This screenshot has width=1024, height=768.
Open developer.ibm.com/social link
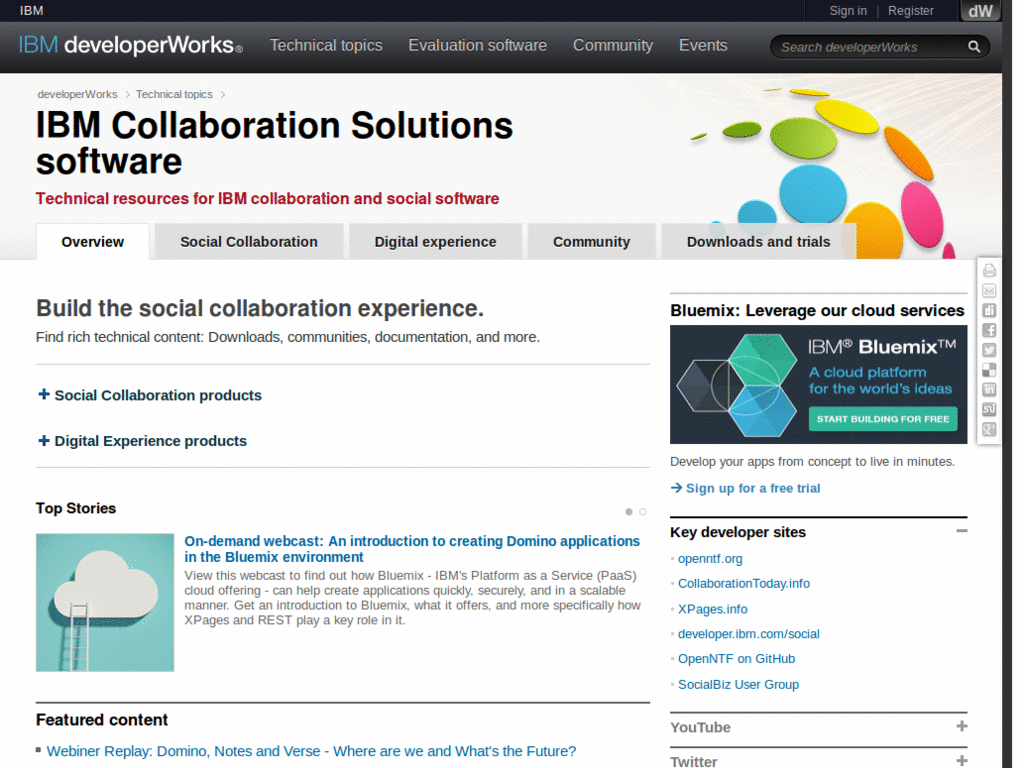[748, 633]
